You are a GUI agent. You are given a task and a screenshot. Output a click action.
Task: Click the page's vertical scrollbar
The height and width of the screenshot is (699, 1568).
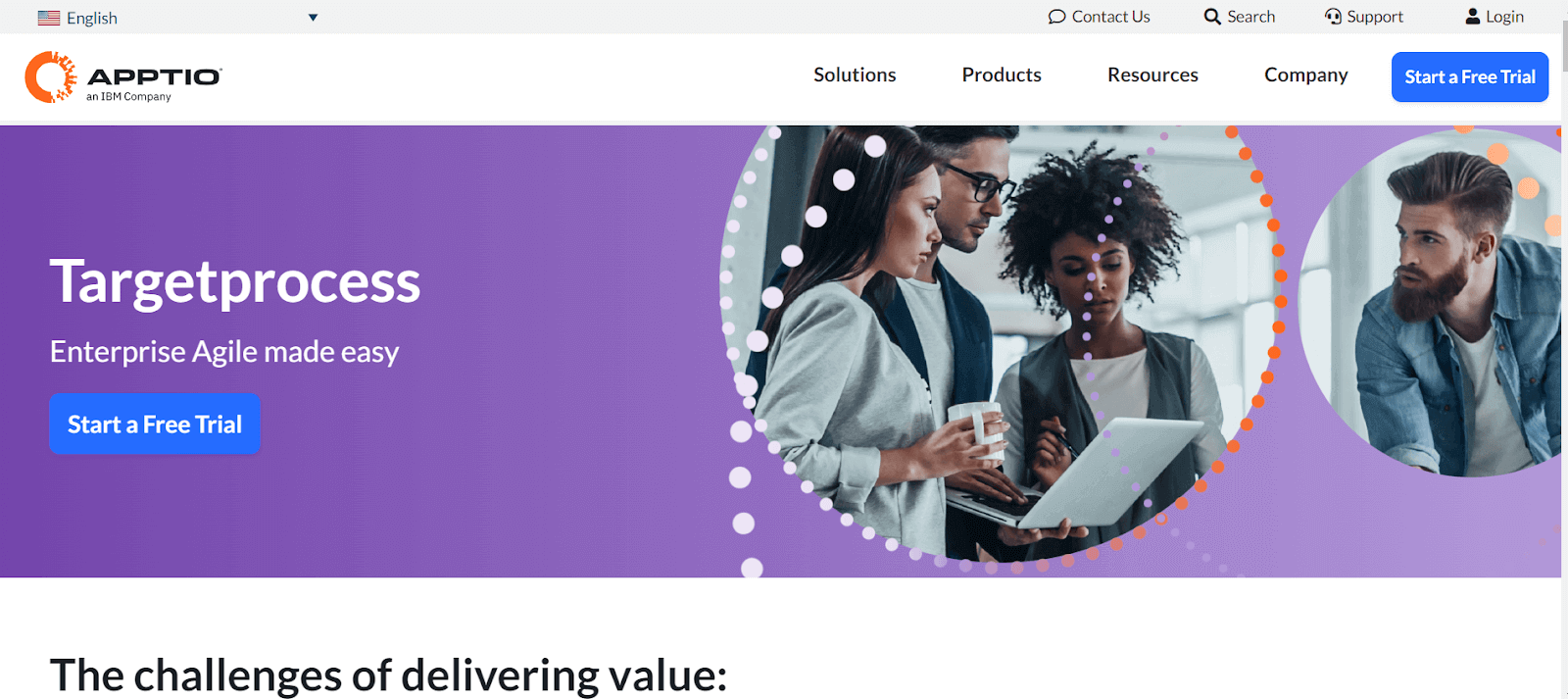click(x=1564, y=294)
